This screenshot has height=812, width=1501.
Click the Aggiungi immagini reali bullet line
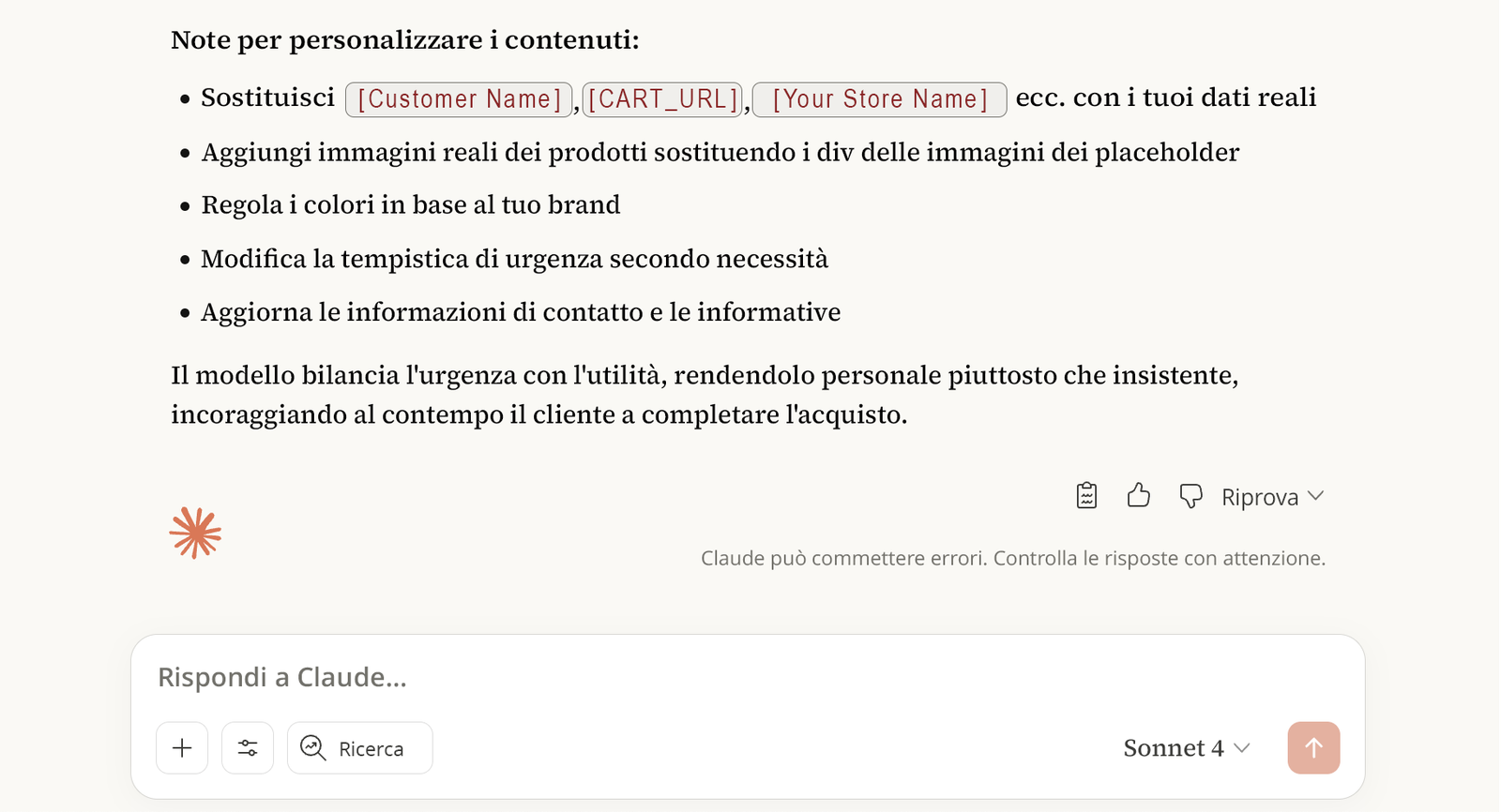coord(720,152)
